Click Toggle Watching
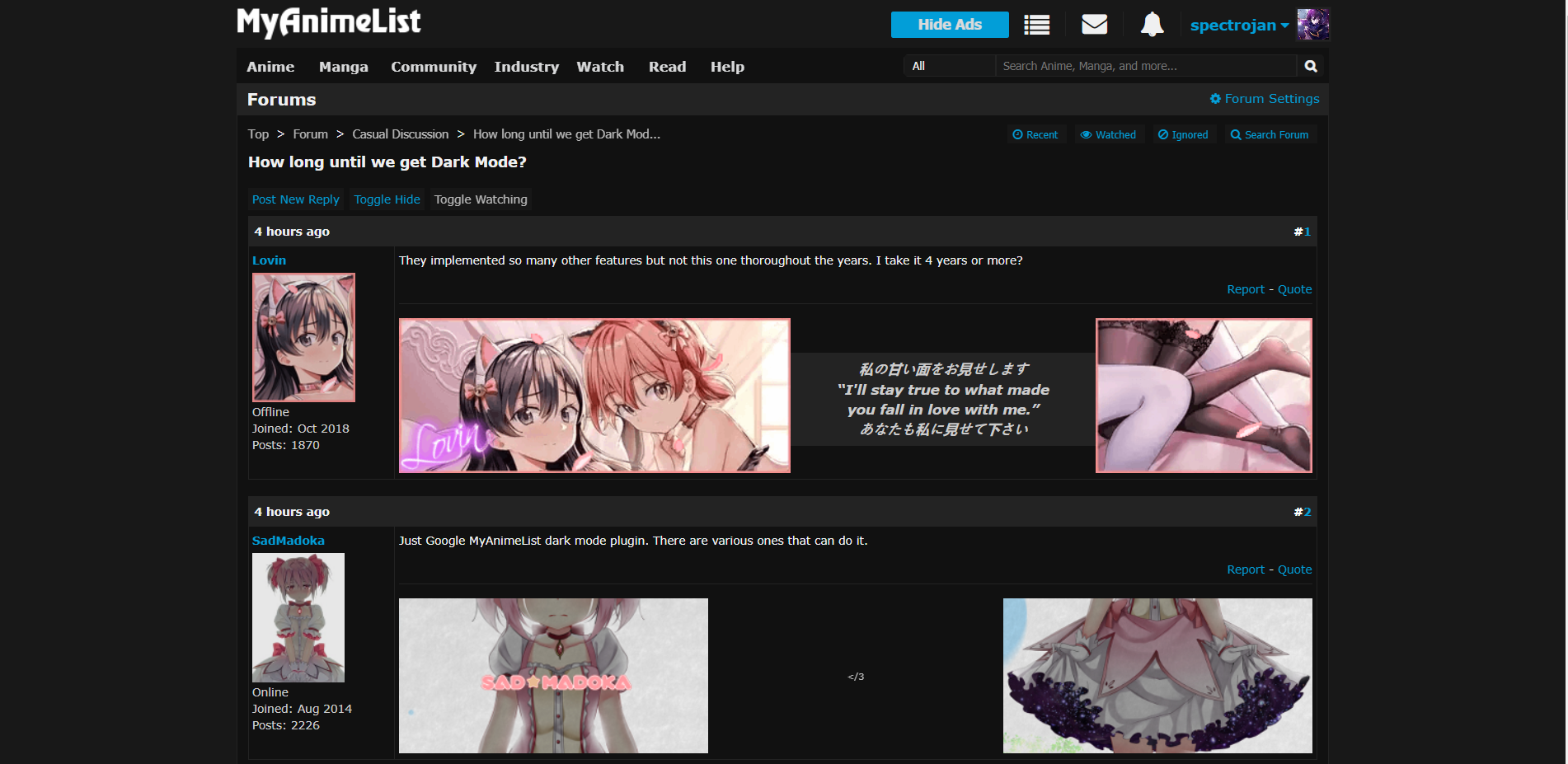 point(481,199)
